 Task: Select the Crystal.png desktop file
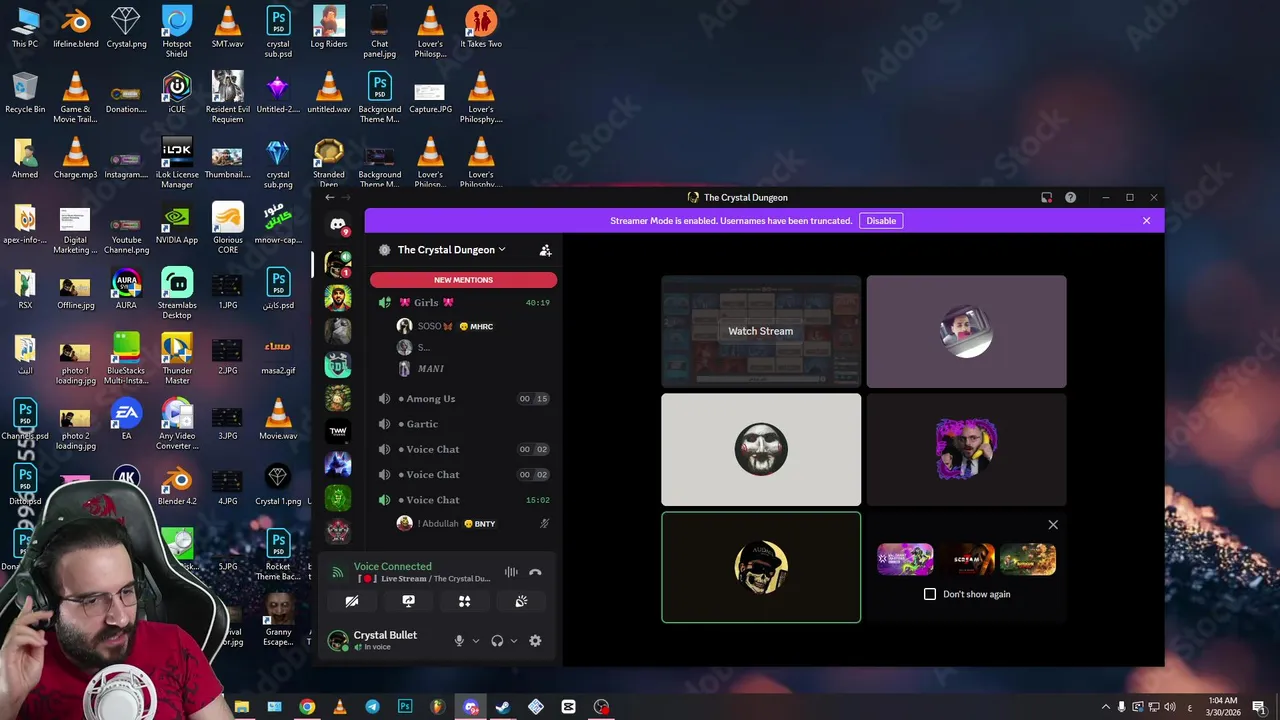click(x=126, y=27)
